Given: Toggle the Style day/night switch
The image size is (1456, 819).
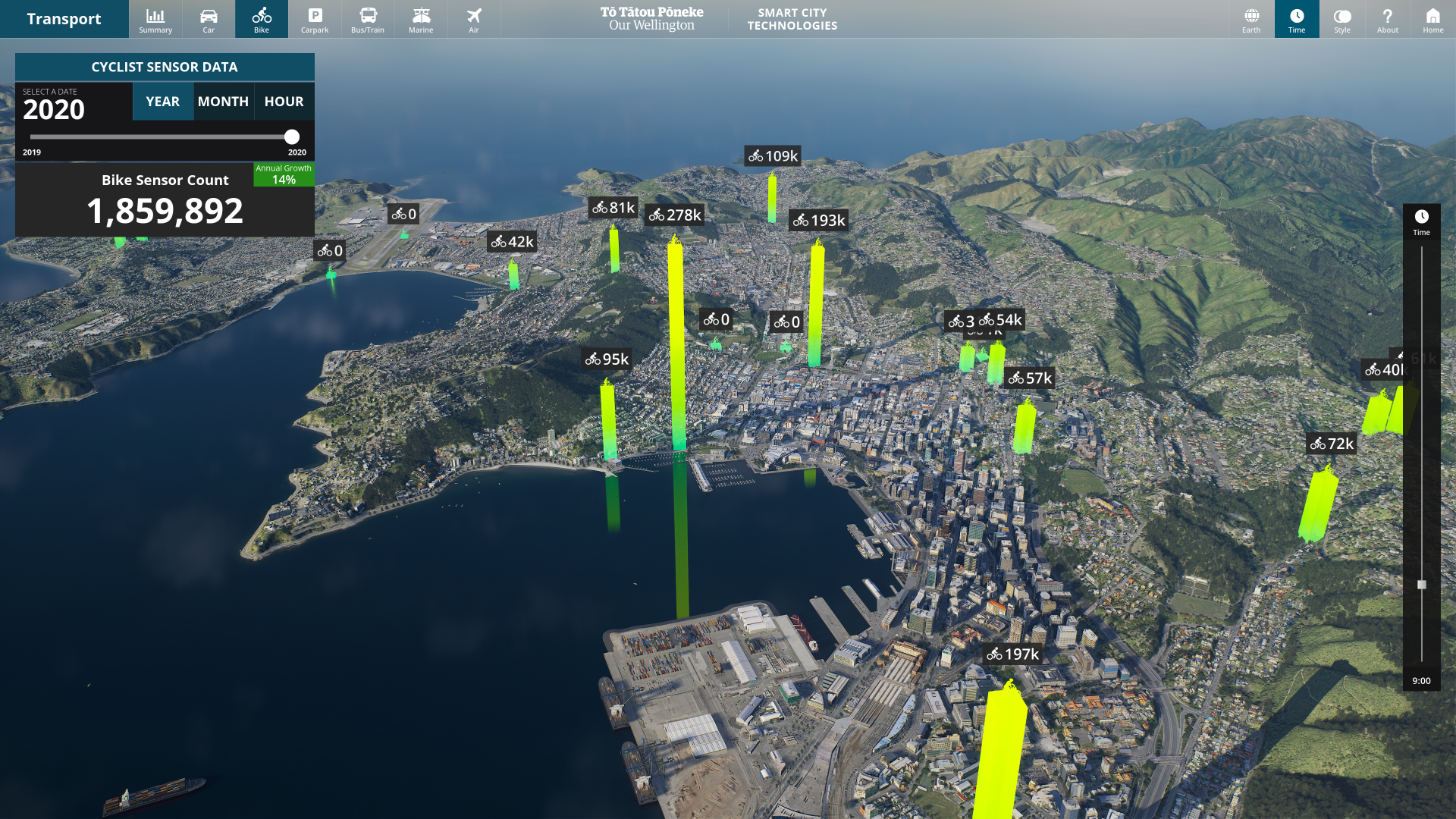Looking at the screenshot, I should point(1342,19).
